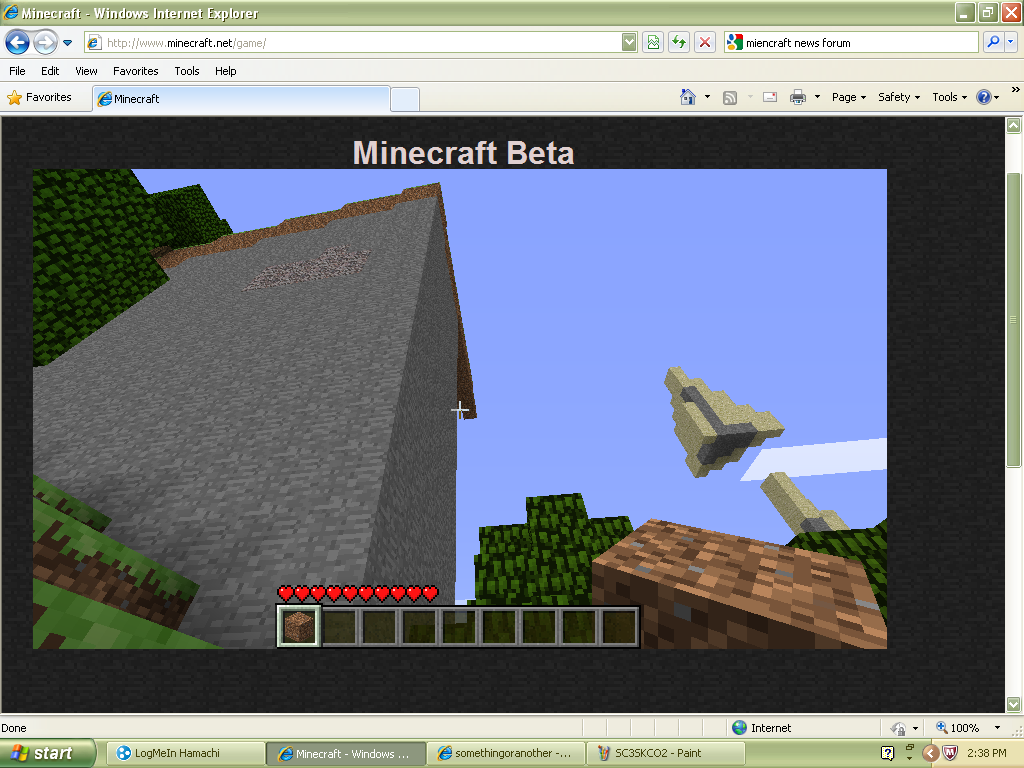Viewport: 1024px width, 768px height.
Task: Open the Tools menu in menu bar
Action: tap(187, 71)
